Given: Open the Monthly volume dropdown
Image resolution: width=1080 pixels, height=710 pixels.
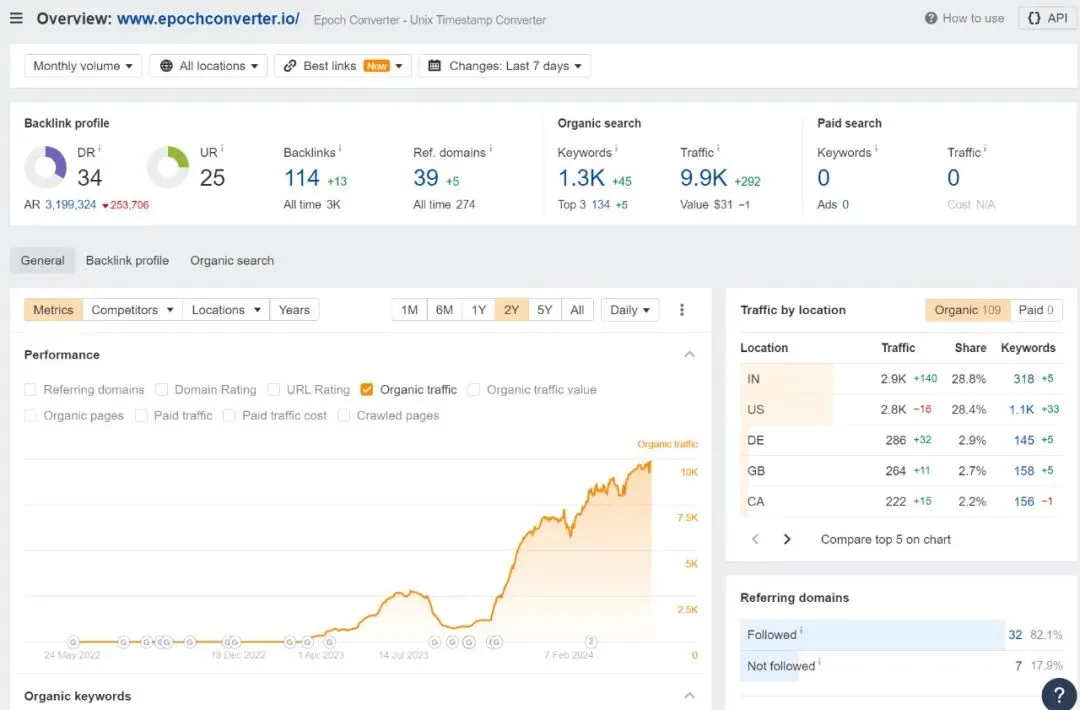Looking at the screenshot, I should coord(83,66).
